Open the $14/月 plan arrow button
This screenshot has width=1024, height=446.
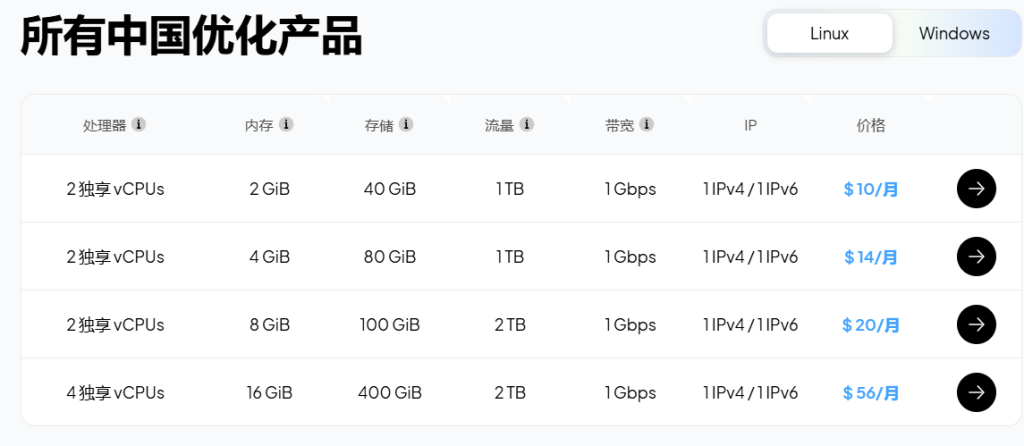click(x=976, y=257)
